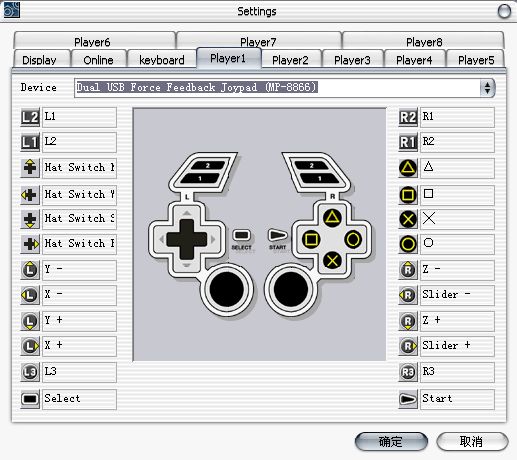Click the field showing Start
517x460 pixels.
(x=457, y=399)
